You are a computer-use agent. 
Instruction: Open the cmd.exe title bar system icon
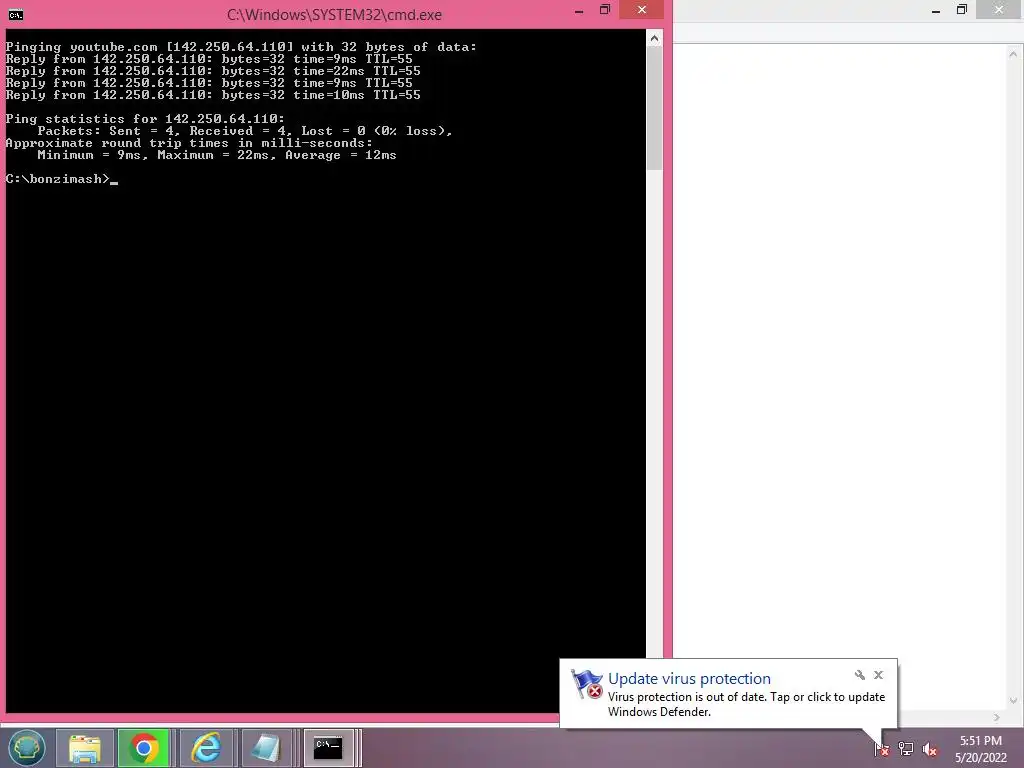(x=16, y=15)
